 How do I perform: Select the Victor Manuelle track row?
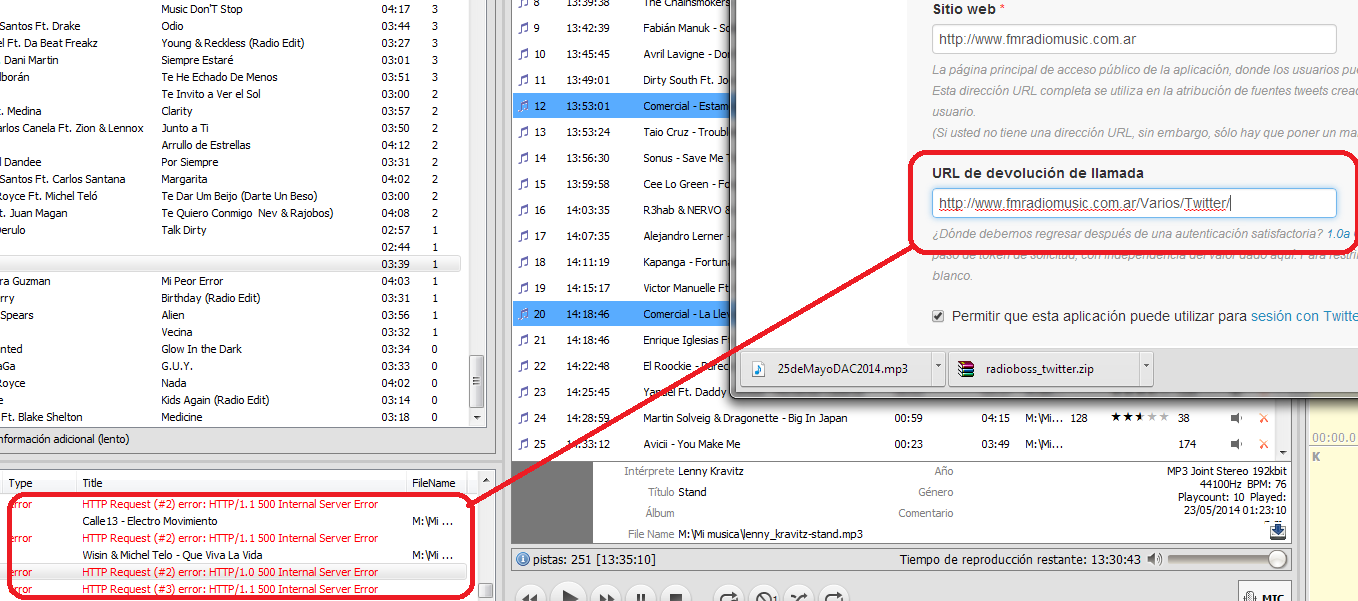[x=623, y=288]
